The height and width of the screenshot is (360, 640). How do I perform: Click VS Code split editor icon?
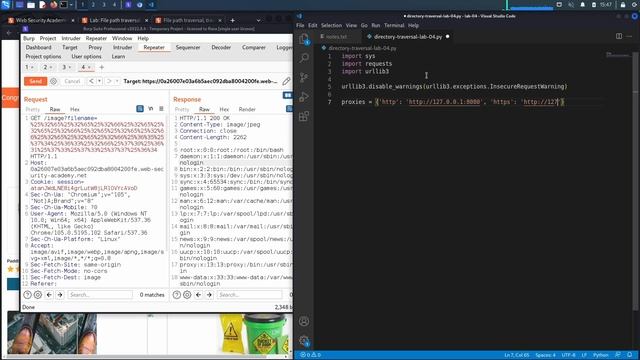point(619,36)
